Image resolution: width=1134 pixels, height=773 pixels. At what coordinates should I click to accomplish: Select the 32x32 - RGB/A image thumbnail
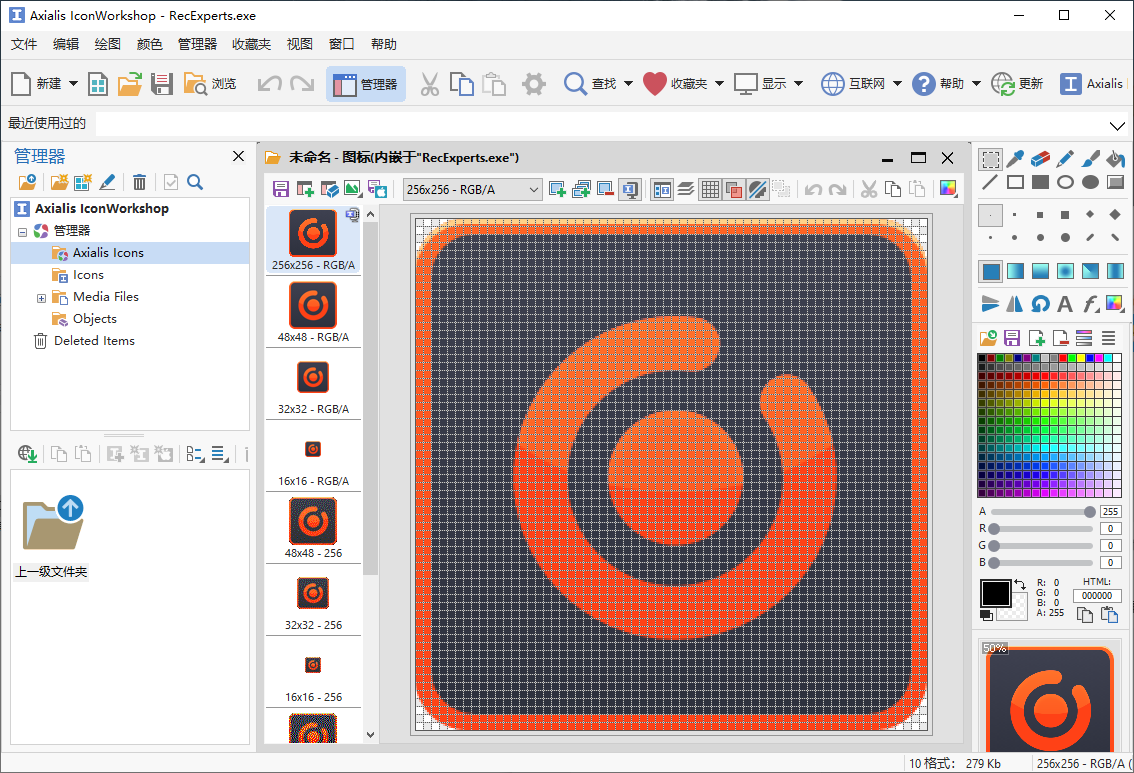313,378
